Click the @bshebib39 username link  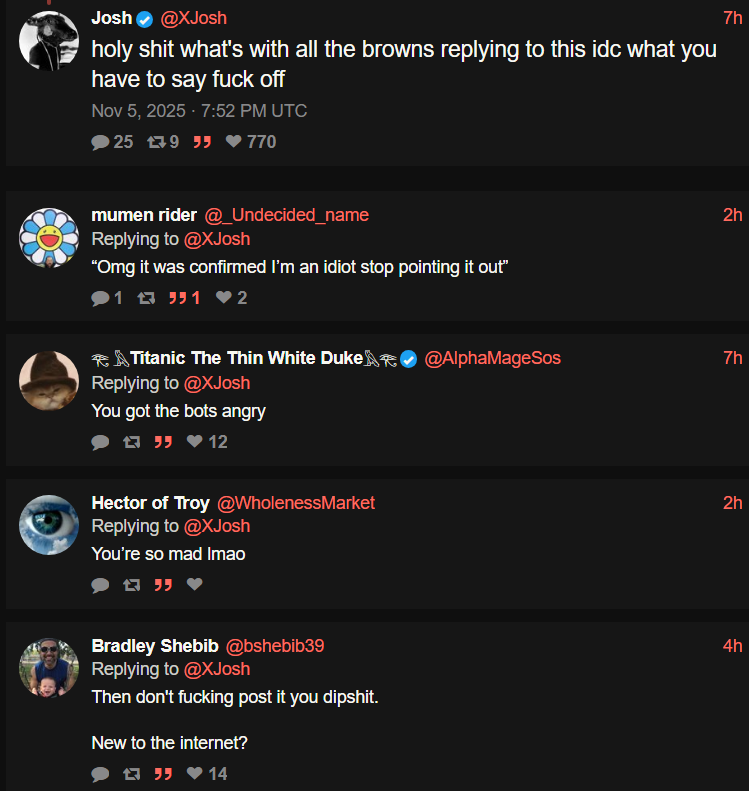click(x=275, y=646)
